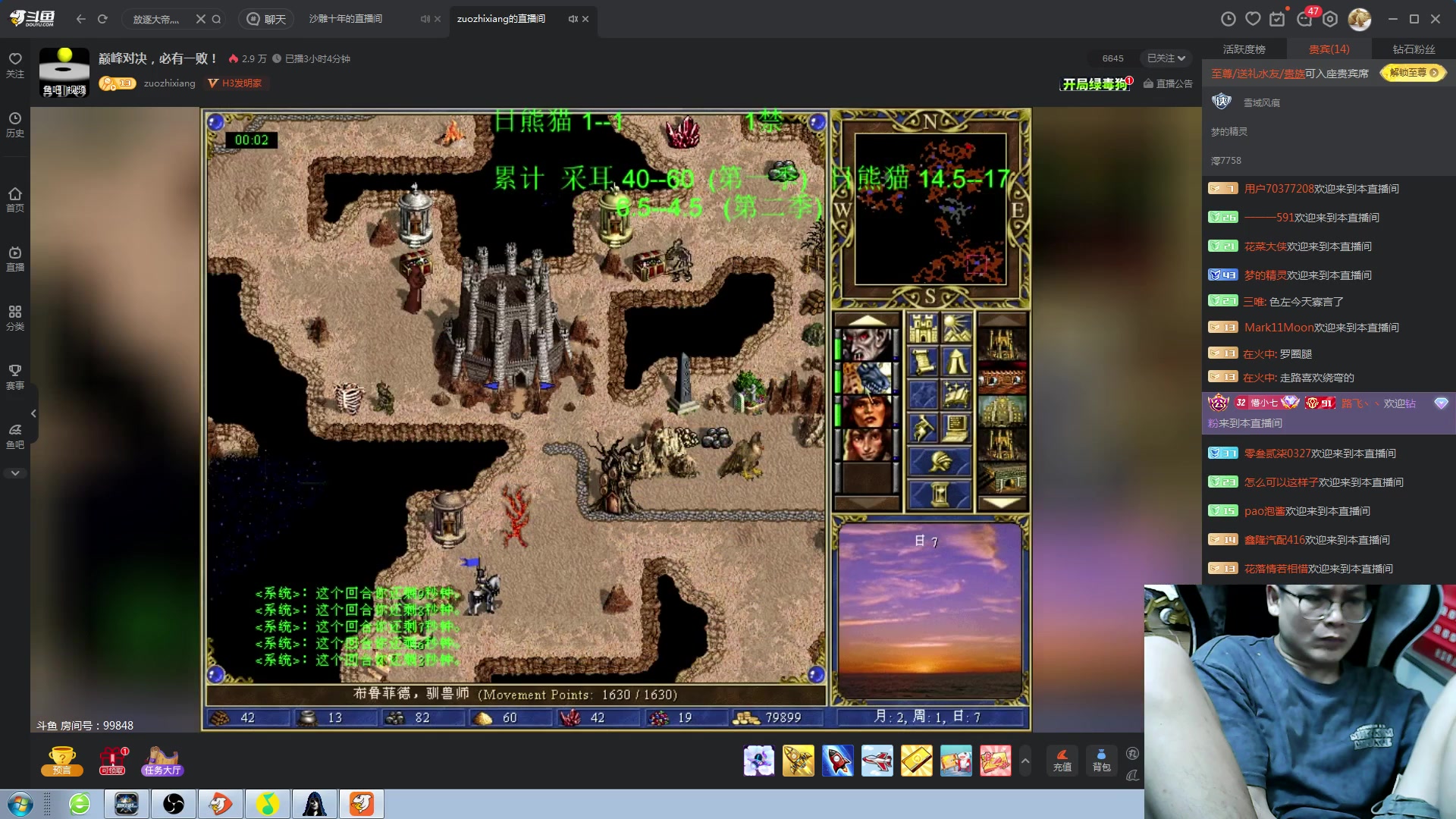Open messages icon with 47 badge
Viewport: 1456px width, 819px height.
[1305, 19]
